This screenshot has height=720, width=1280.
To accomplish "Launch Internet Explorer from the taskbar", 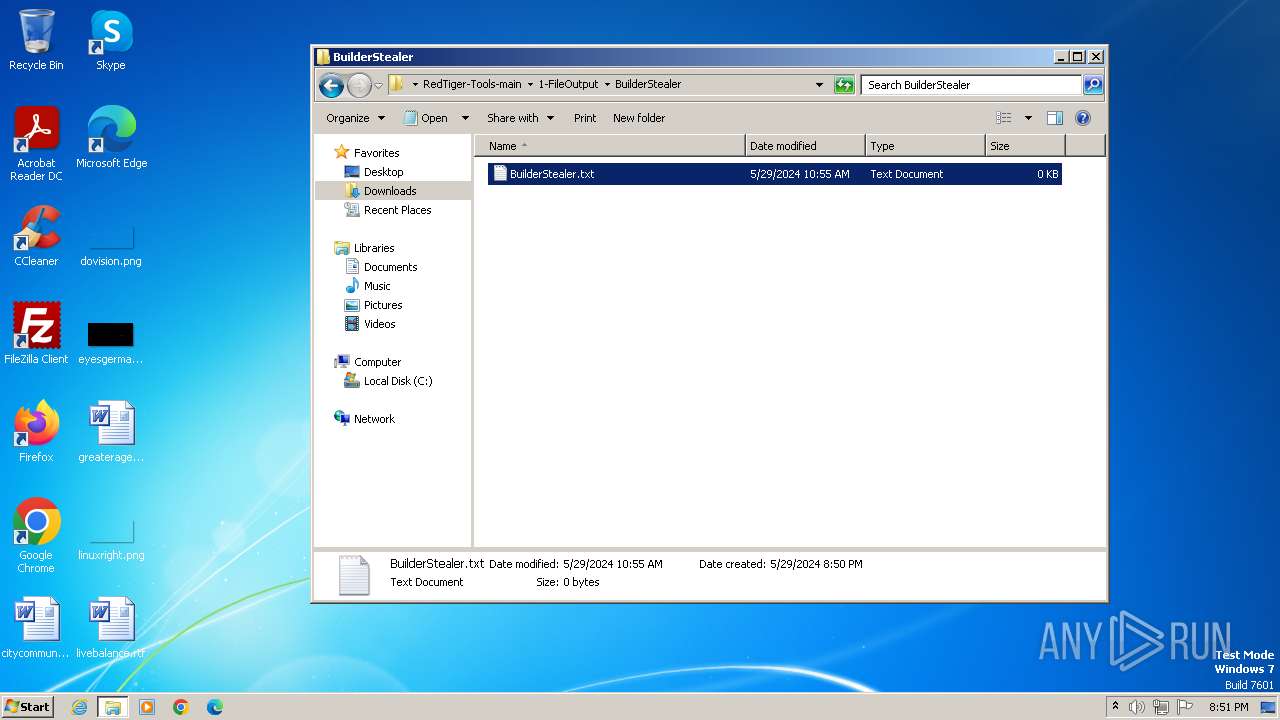I will (79, 707).
